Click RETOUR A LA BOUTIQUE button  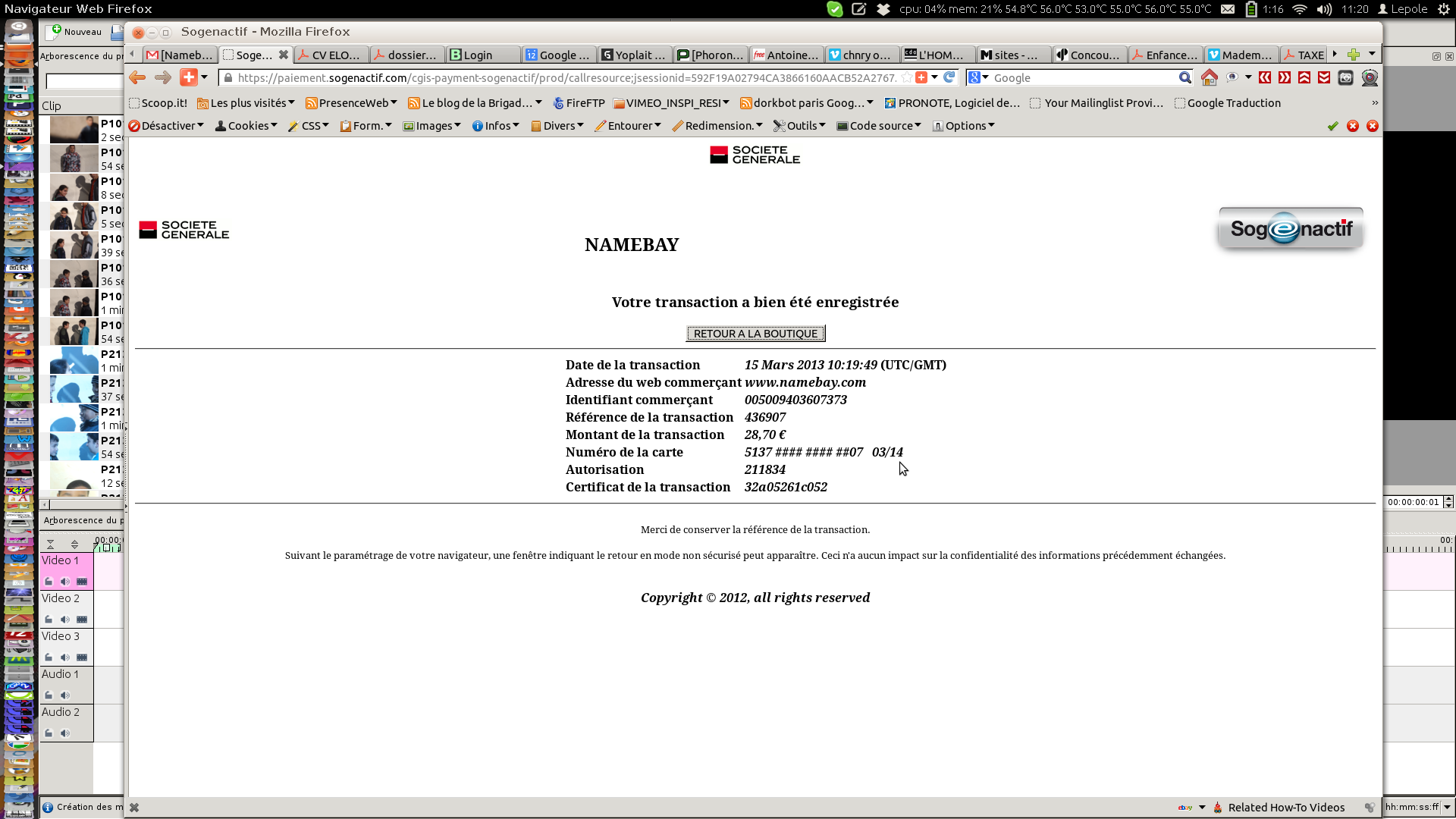click(x=755, y=334)
